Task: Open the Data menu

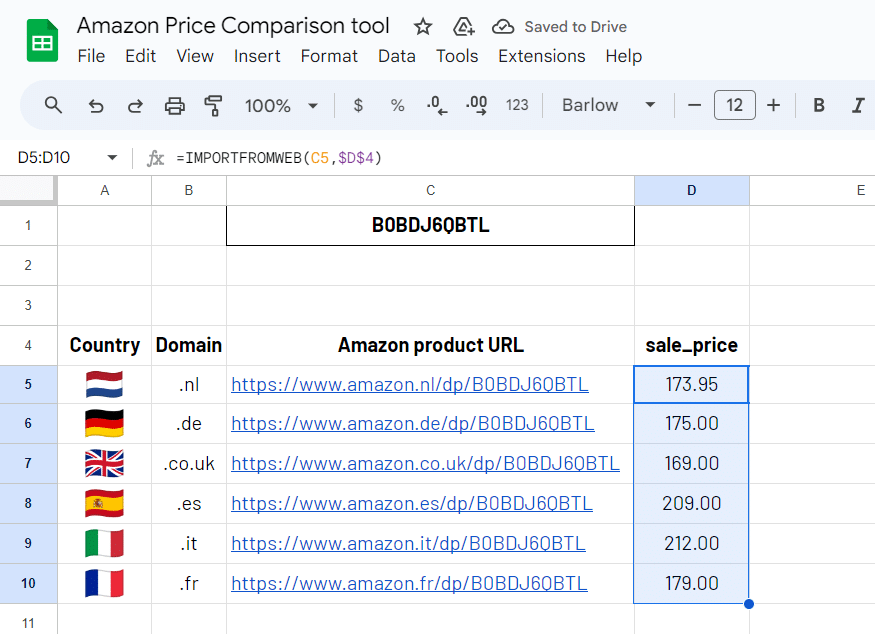Action: 396,56
